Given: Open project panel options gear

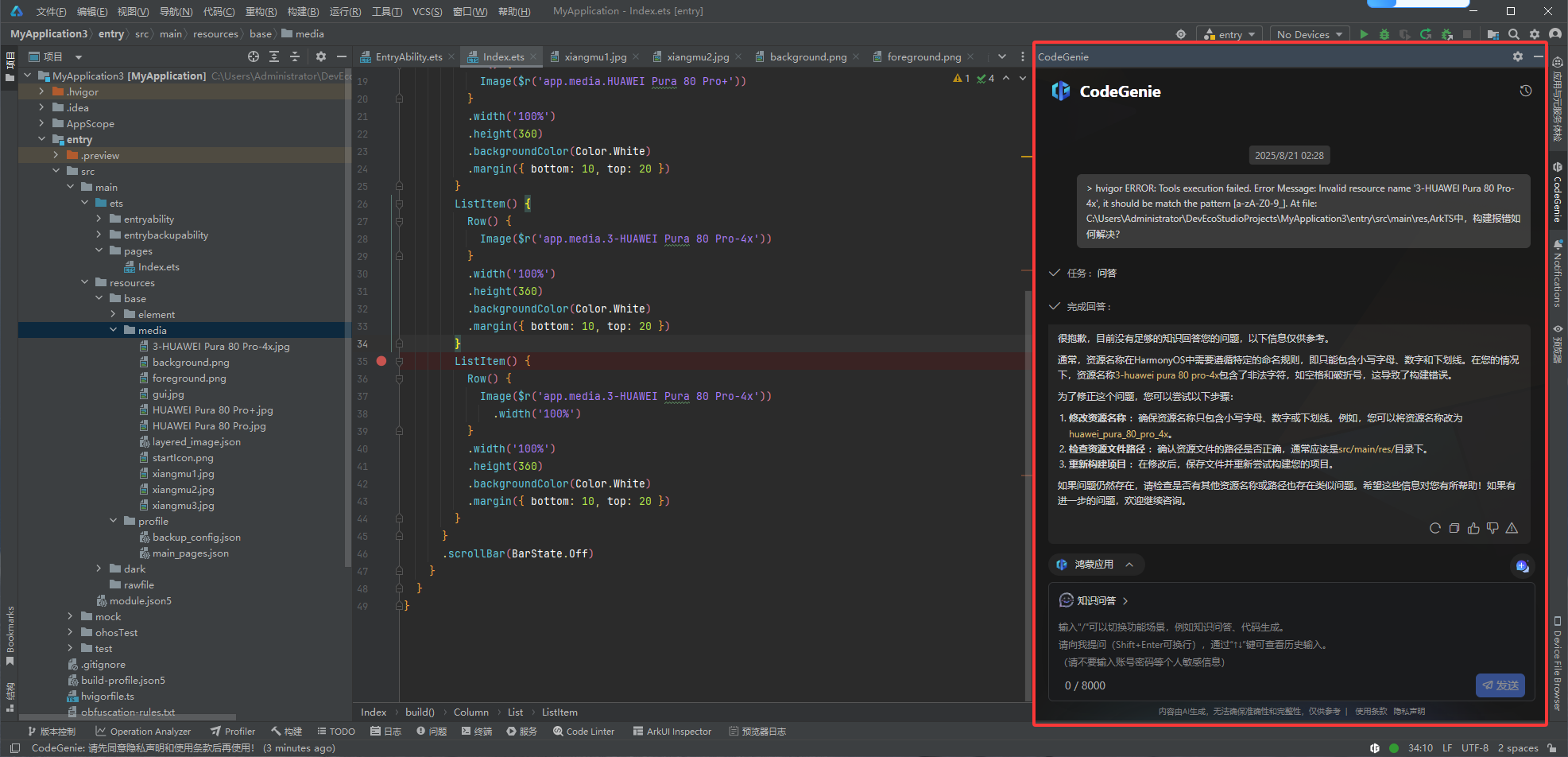Looking at the screenshot, I should [x=321, y=56].
